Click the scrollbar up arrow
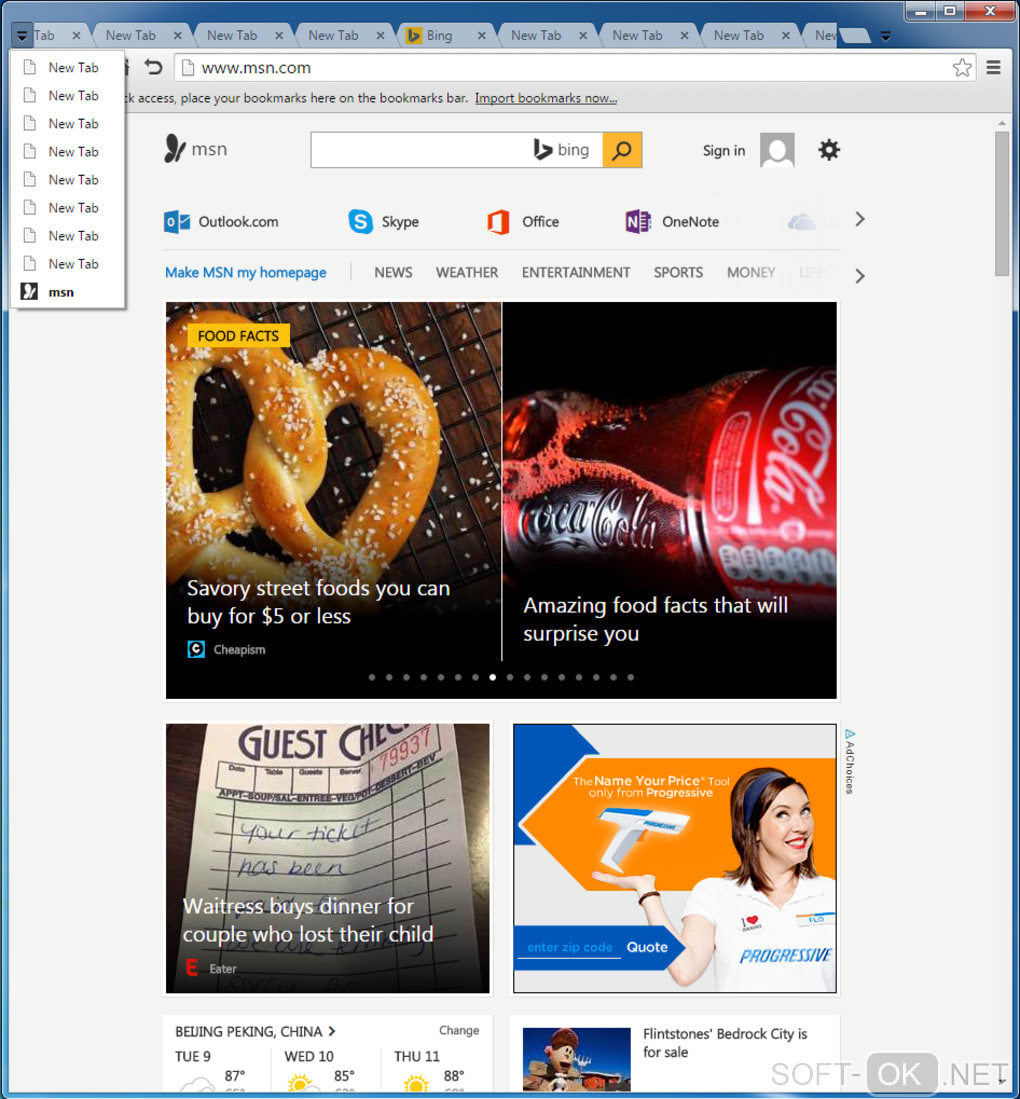 (1002, 123)
